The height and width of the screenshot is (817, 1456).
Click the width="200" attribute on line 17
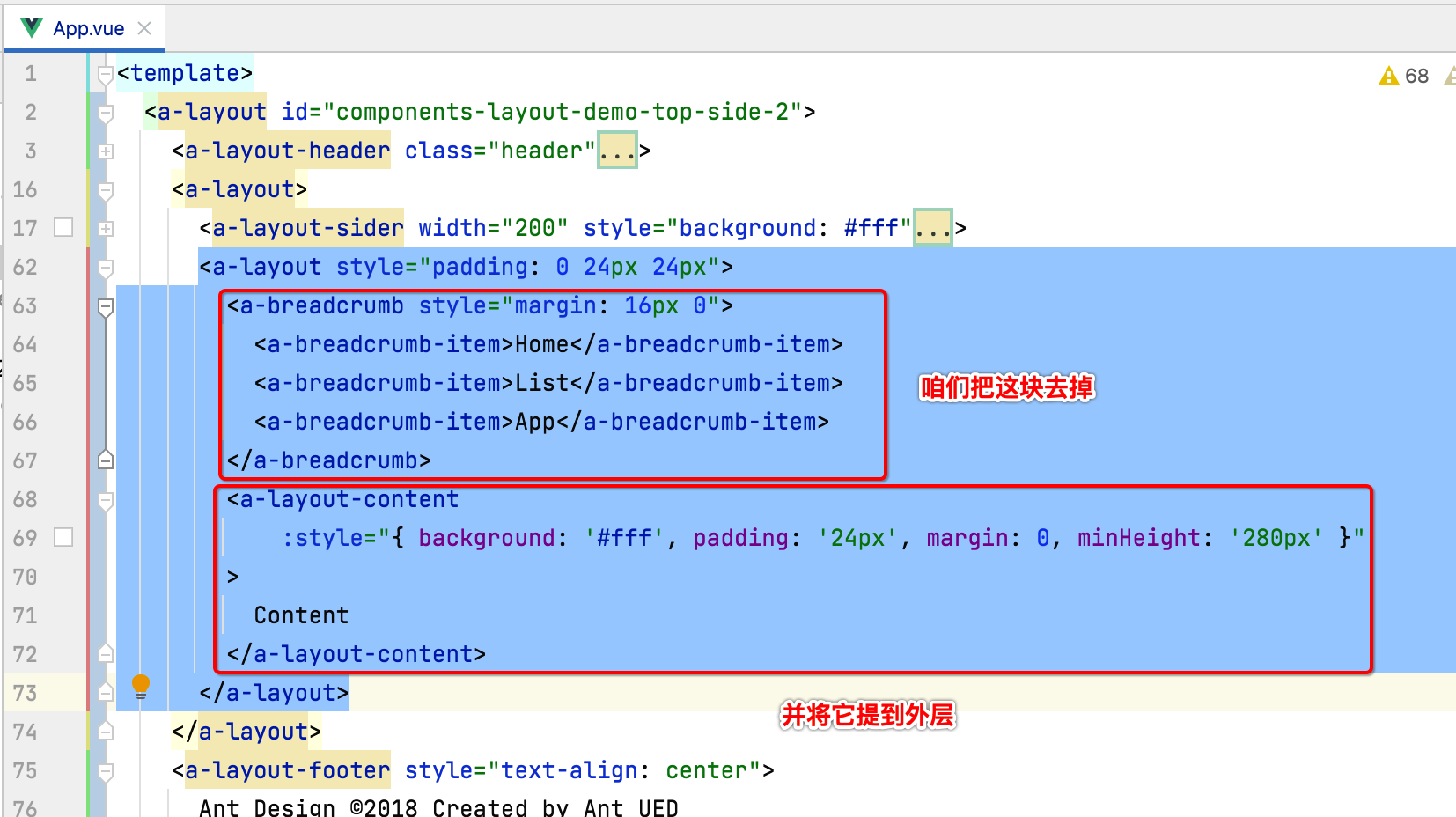tap(493, 228)
